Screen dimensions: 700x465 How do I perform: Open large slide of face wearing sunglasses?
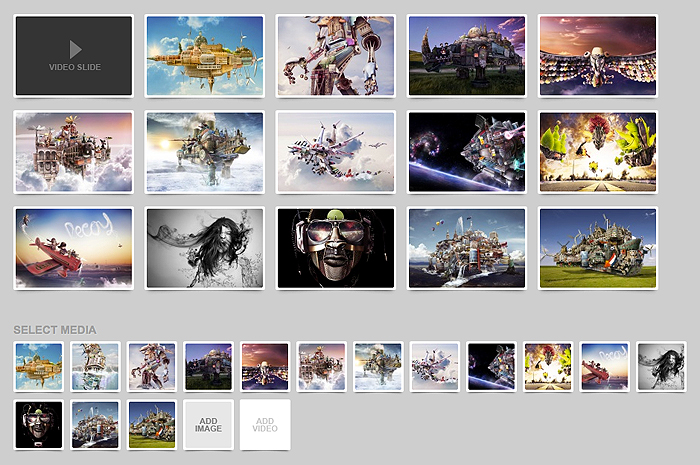pyautogui.click(x=336, y=248)
